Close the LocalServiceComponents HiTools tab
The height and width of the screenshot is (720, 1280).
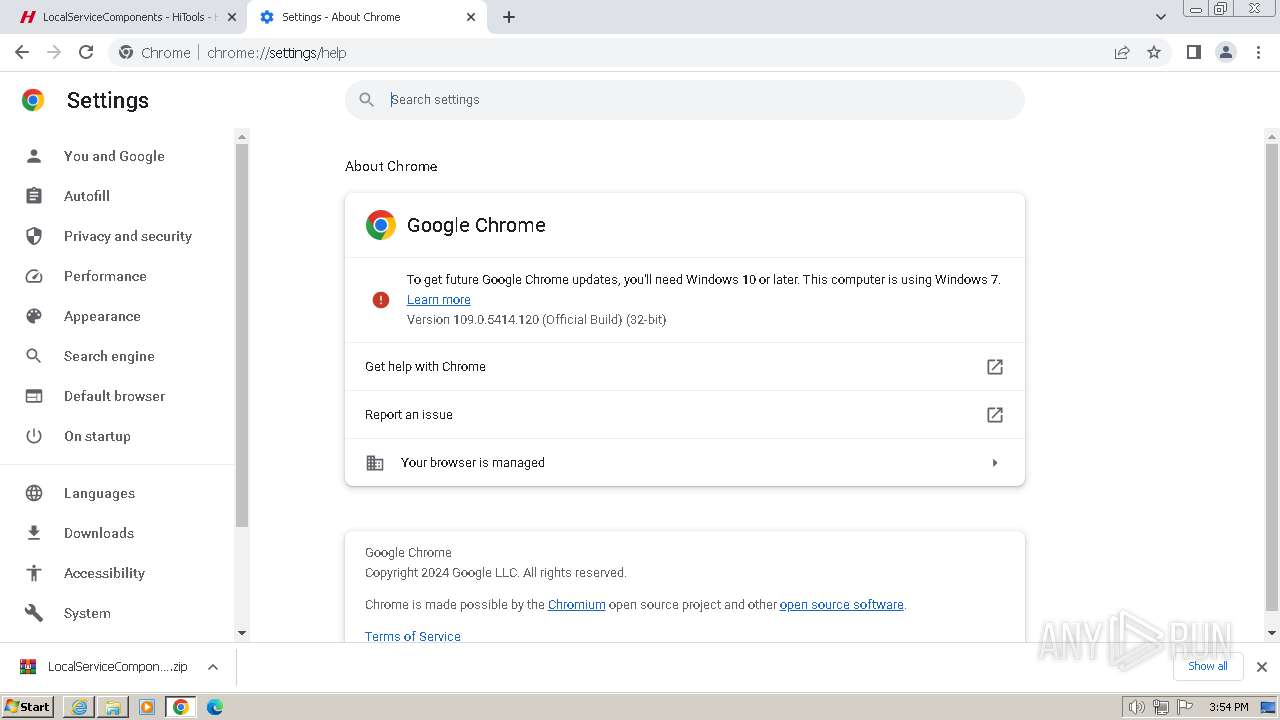(232, 17)
